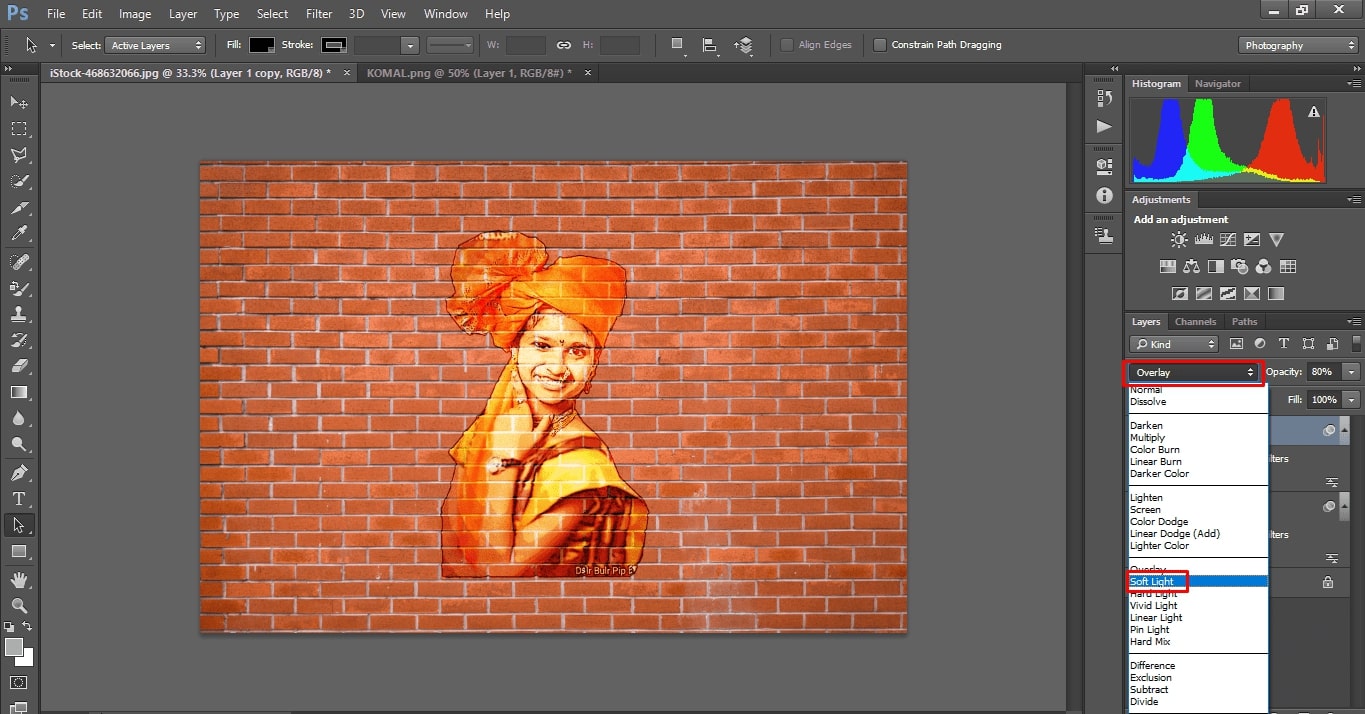Open the Active Layers select dropdown

(x=156, y=45)
